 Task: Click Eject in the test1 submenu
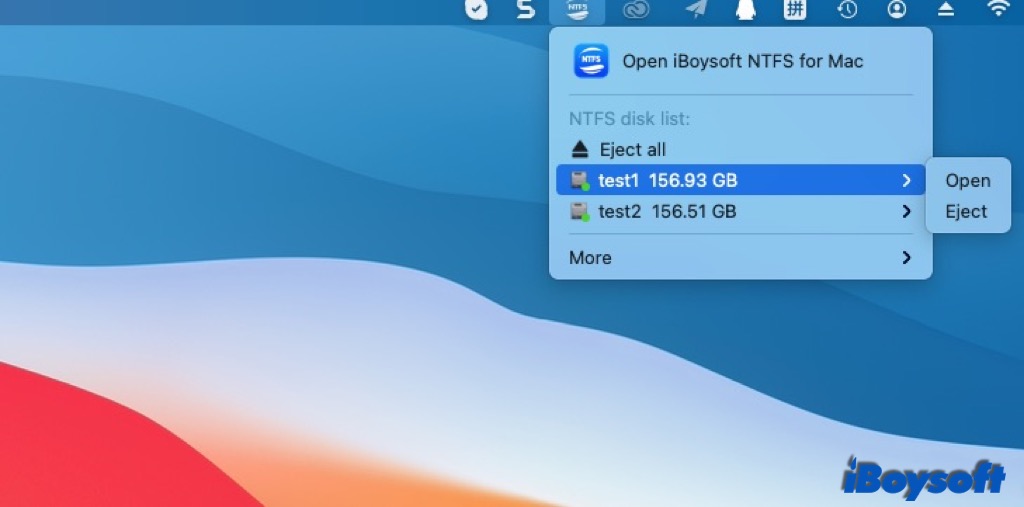tap(966, 212)
